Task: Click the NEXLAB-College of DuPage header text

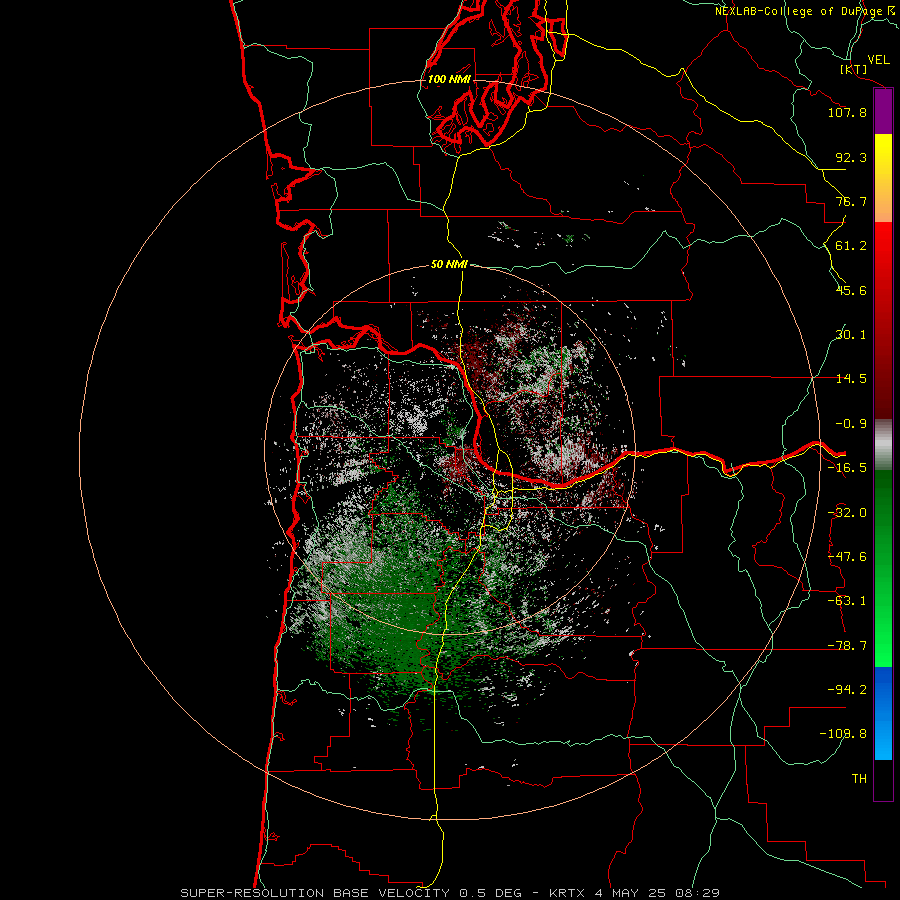Action: coord(798,11)
